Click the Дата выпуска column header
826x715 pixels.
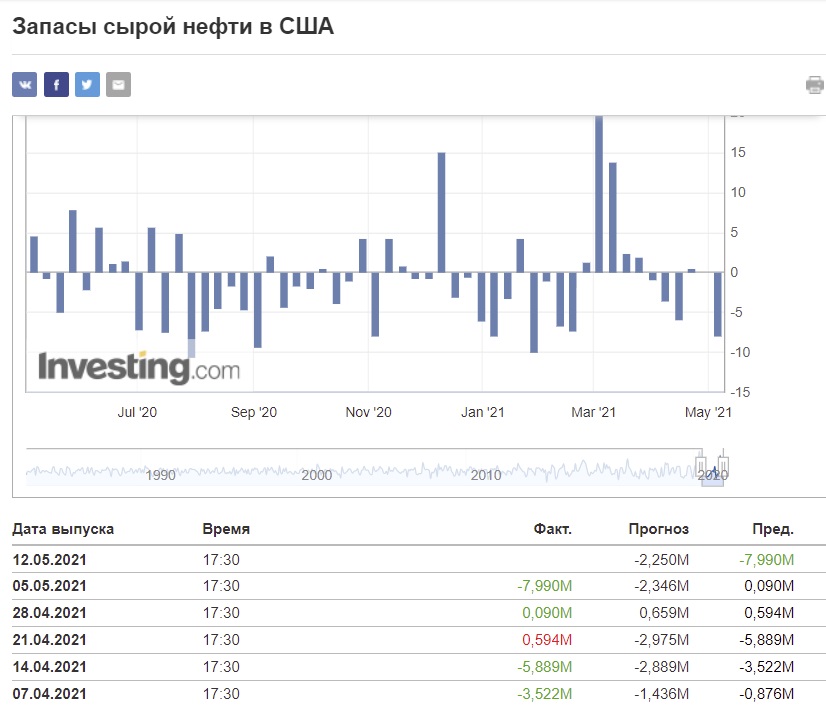coord(63,529)
